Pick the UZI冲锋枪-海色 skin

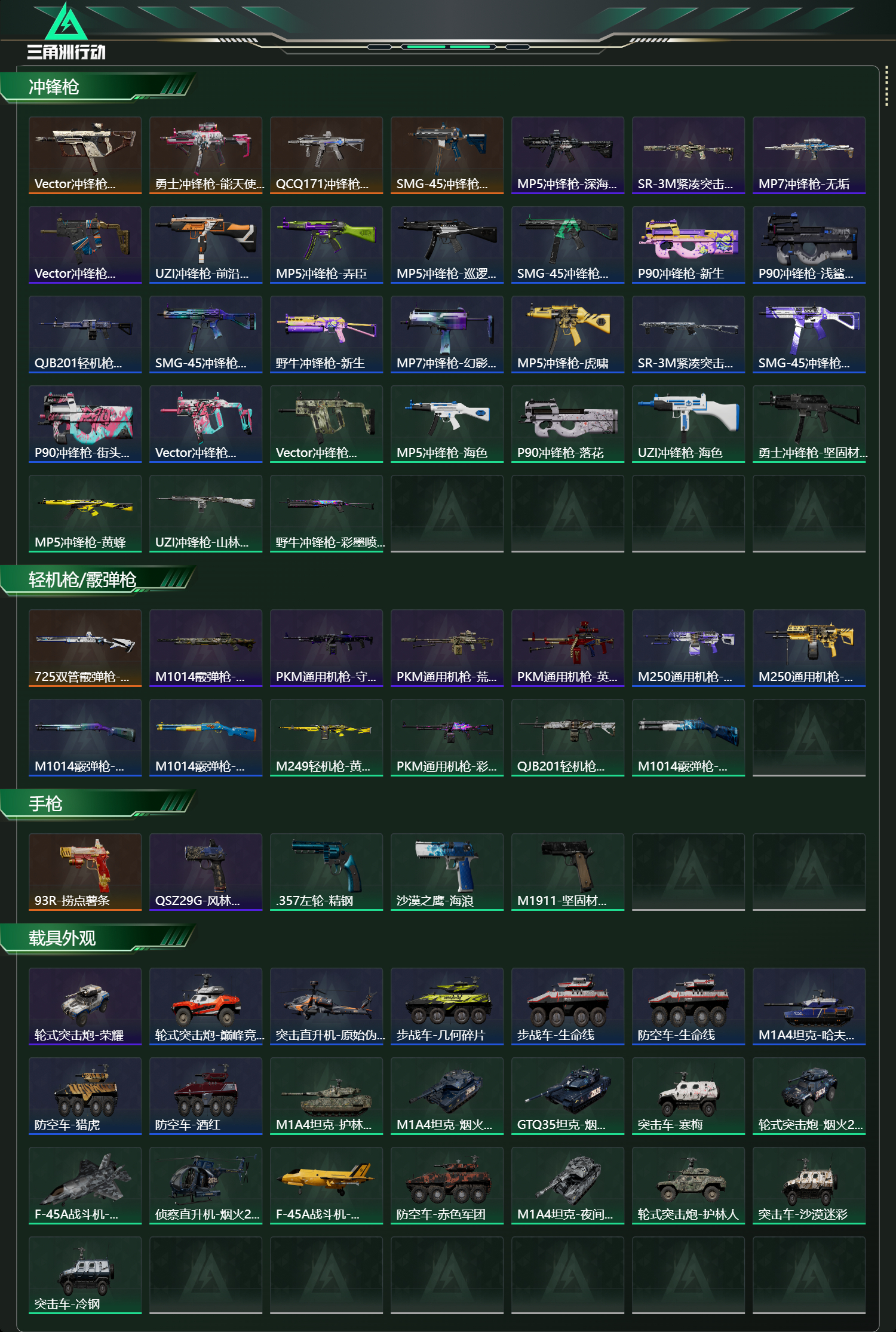pyautogui.click(x=688, y=424)
